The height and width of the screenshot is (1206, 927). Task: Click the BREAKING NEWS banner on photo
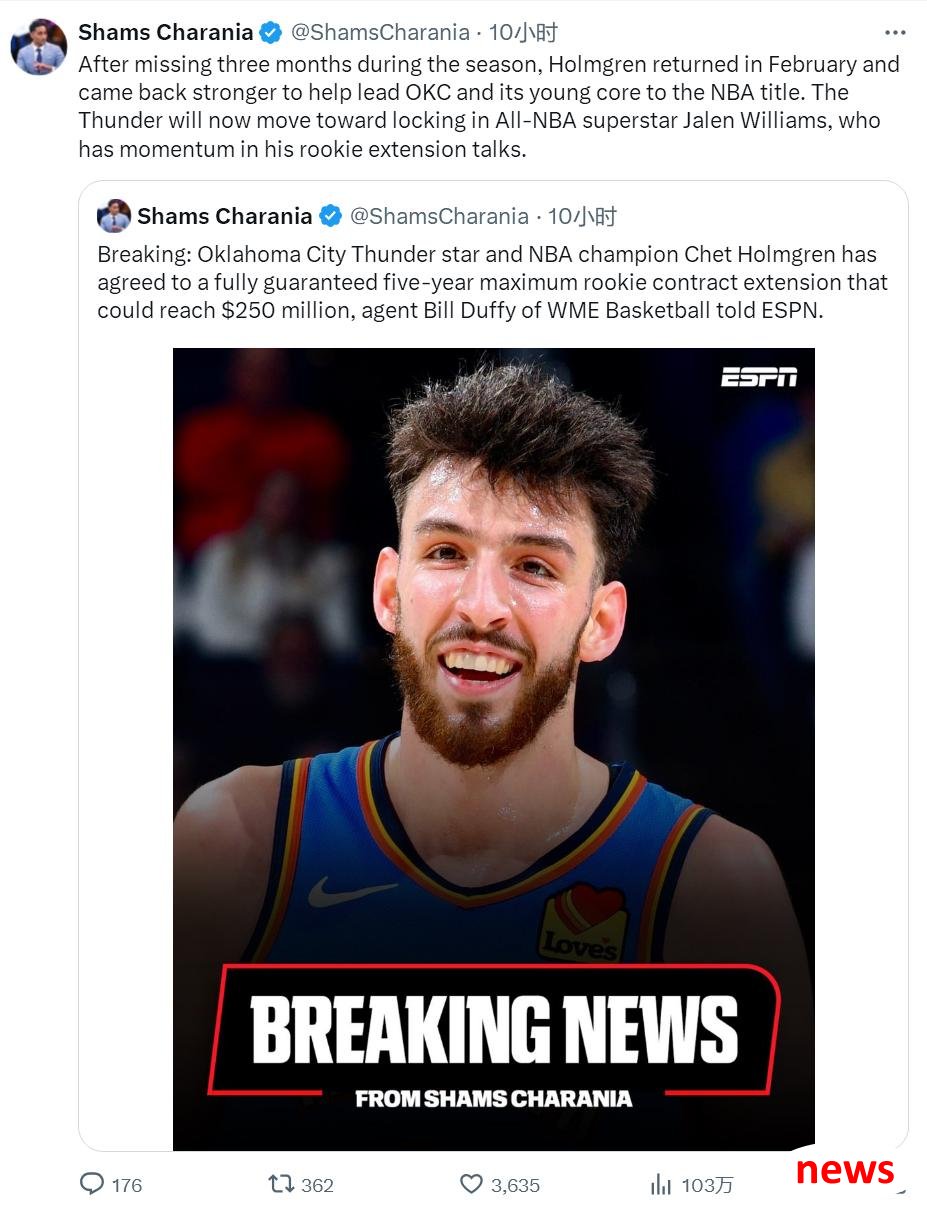point(494,1029)
